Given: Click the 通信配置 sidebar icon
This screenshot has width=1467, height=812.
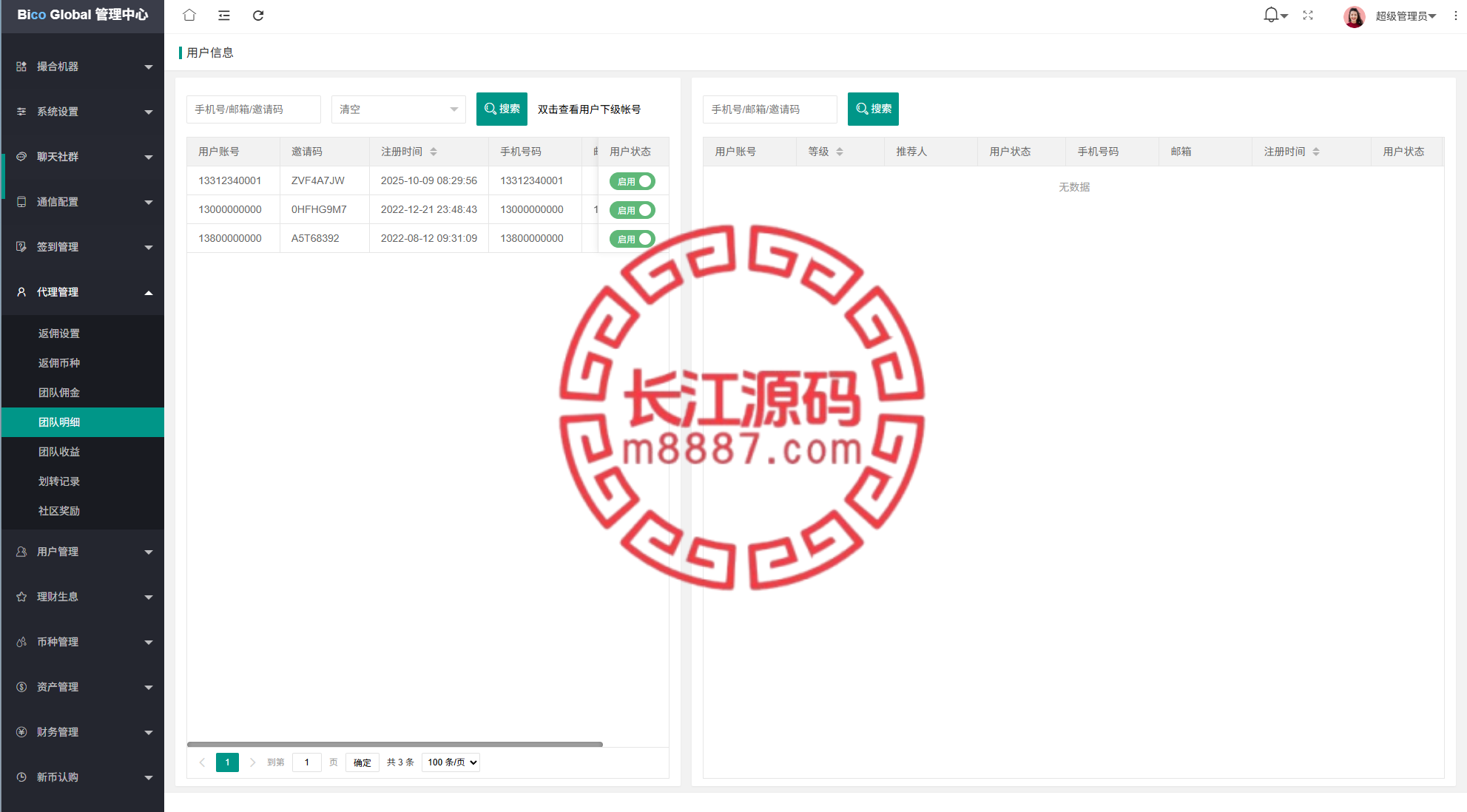Looking at the screenshot, I should click(x=21, y=202).
